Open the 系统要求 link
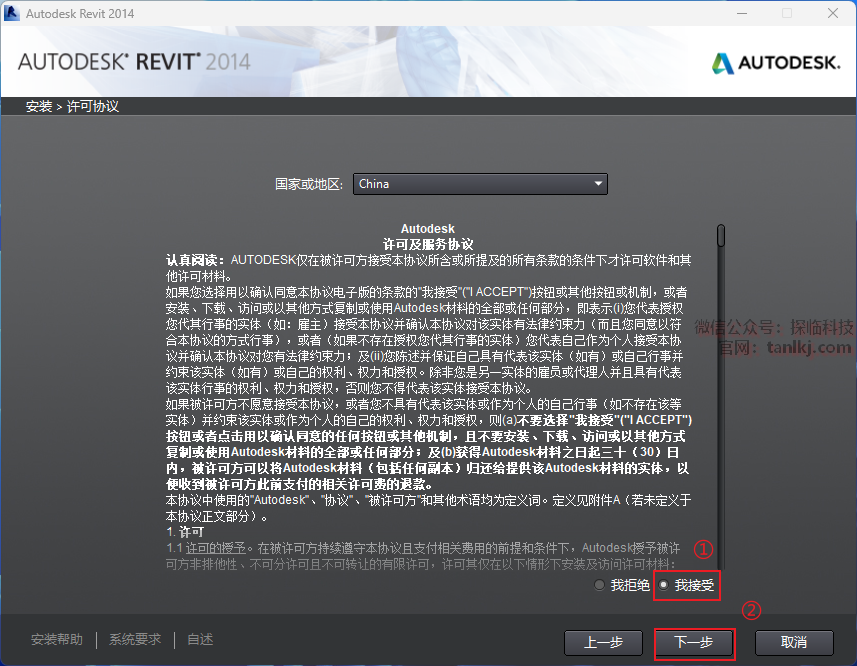The width and height of the screenshot is (857, 666). [135, 639]
